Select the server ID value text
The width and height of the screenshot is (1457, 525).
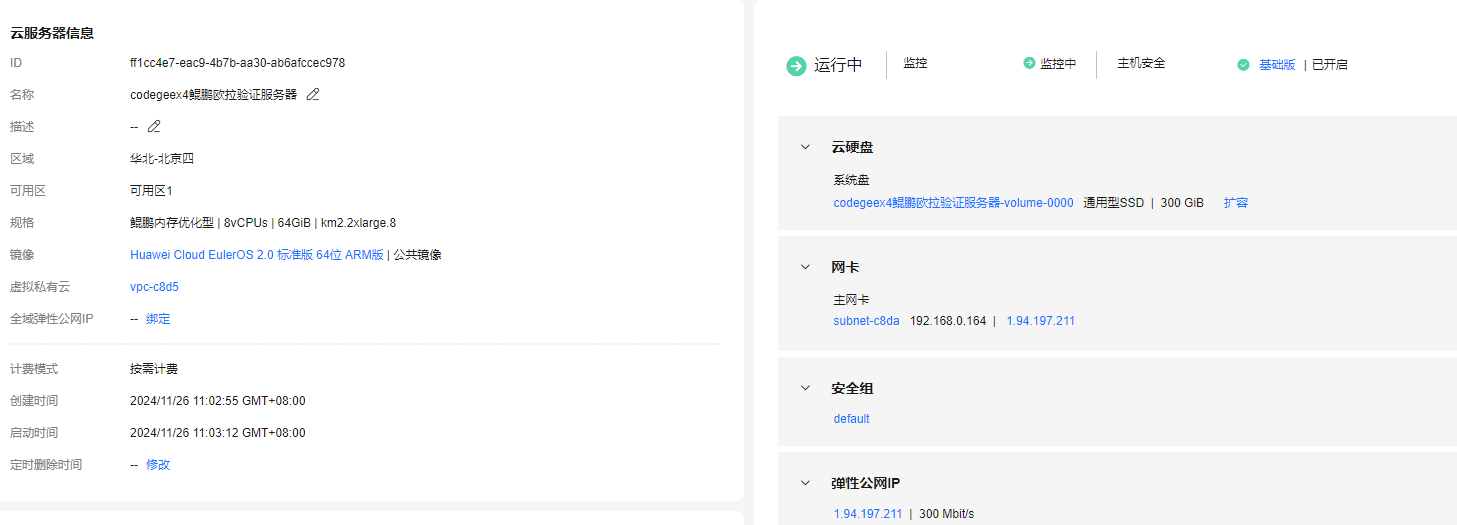(238, 62)
